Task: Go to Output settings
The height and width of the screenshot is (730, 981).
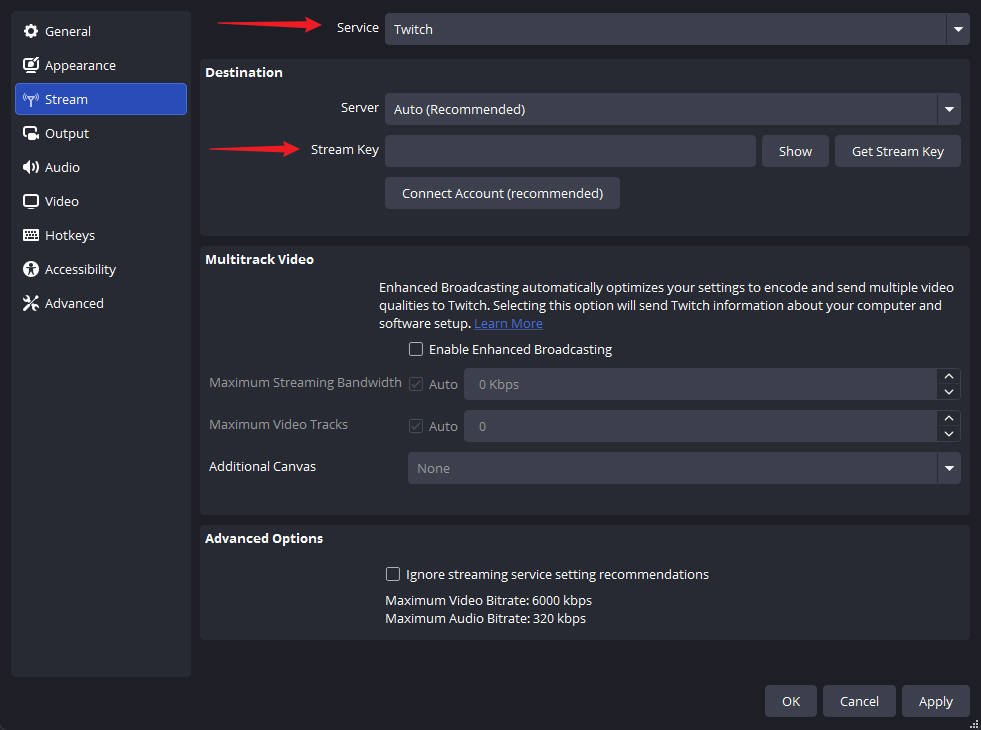Action: point(101,133)
